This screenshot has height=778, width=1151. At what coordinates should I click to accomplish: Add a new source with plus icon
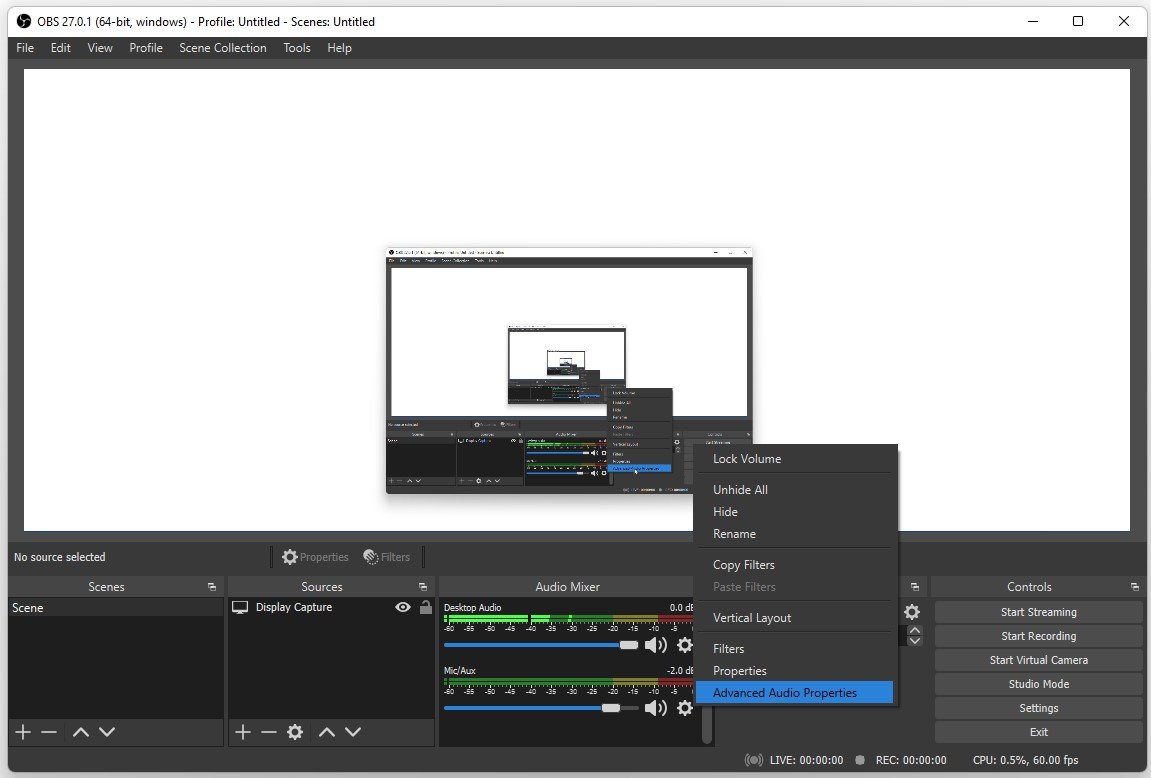click(x=242, y=732)
